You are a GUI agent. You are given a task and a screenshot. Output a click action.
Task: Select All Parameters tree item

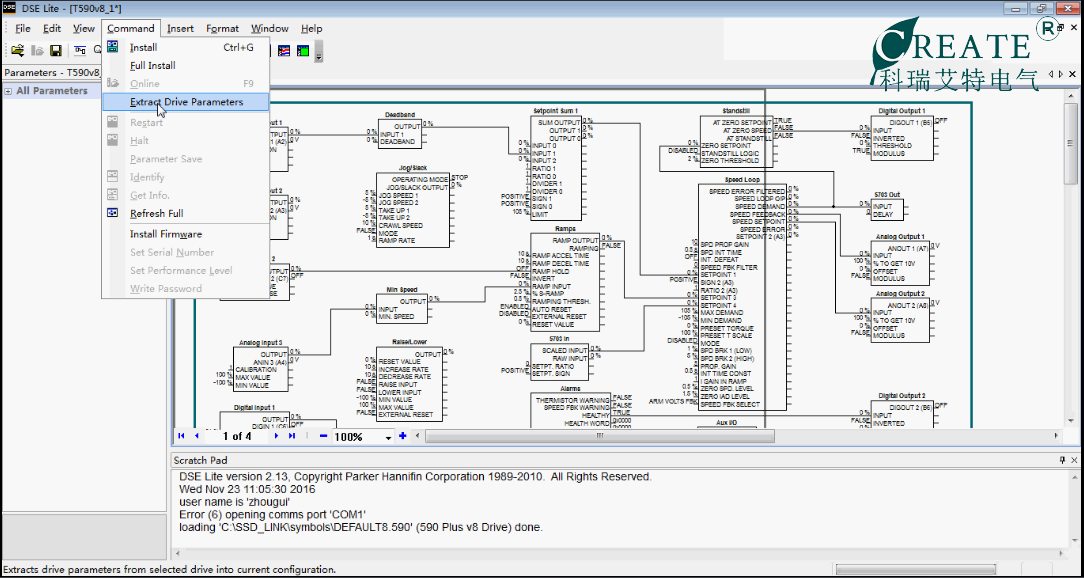52,91
